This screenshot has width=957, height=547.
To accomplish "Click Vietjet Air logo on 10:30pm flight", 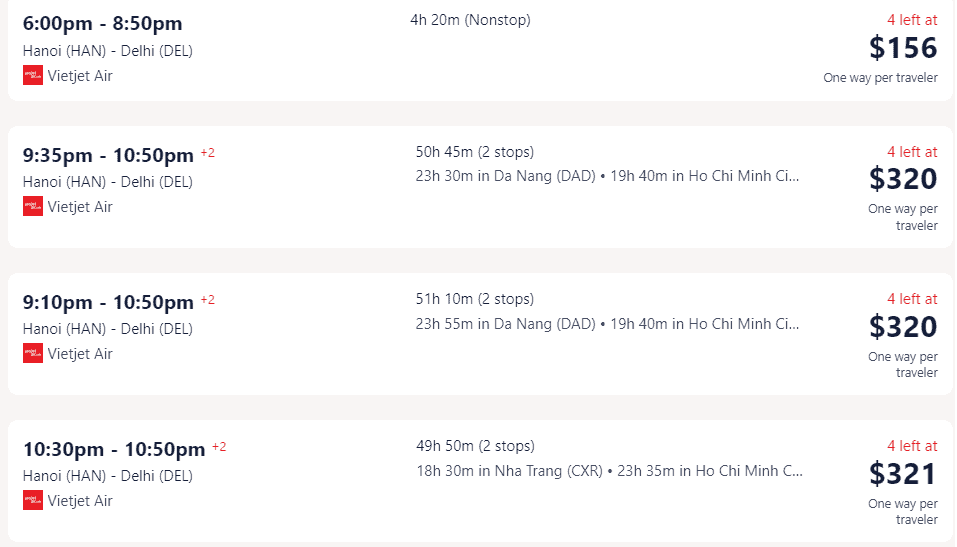I will coord(33,501).
